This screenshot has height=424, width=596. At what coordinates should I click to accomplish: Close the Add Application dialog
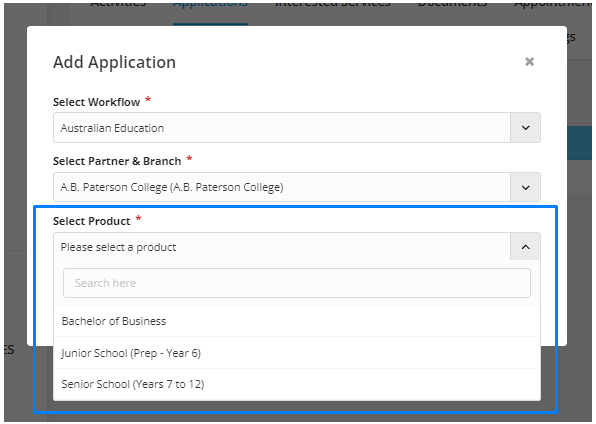click(529, 62)
